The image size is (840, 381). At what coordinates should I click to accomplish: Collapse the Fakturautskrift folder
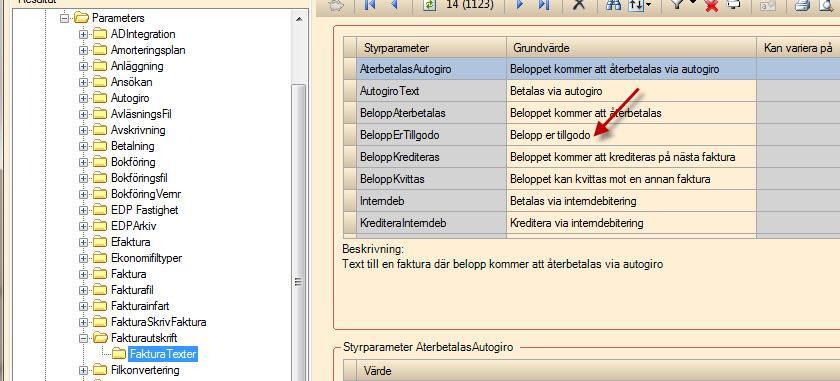point(83,338)
